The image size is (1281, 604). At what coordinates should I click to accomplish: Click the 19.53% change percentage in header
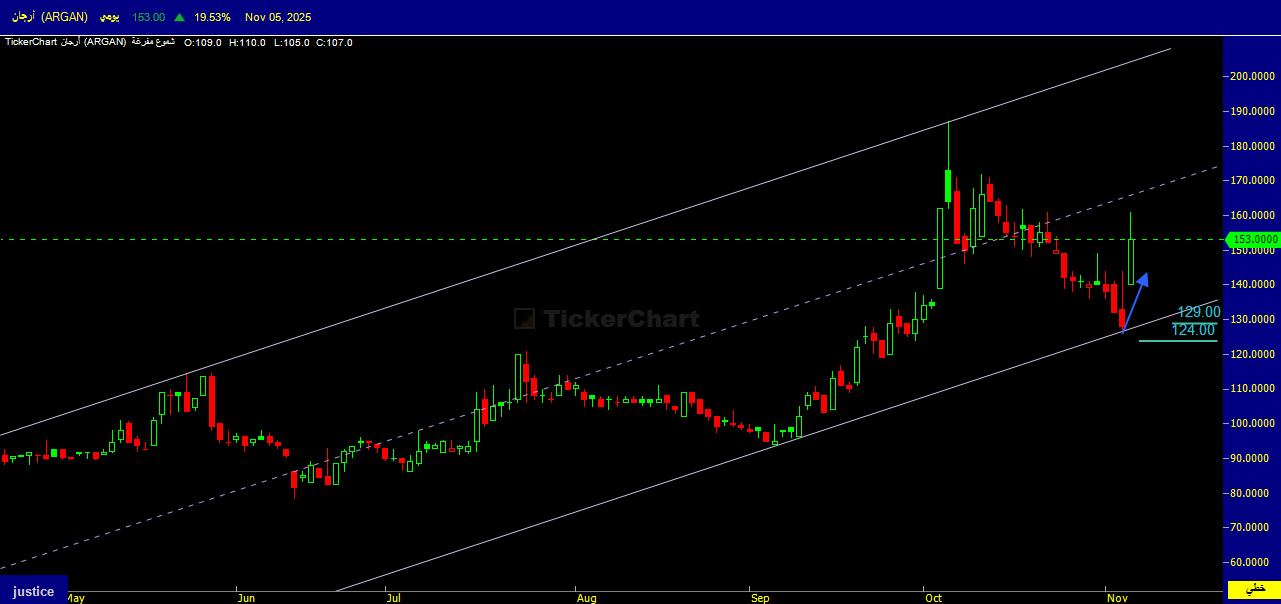212,17
